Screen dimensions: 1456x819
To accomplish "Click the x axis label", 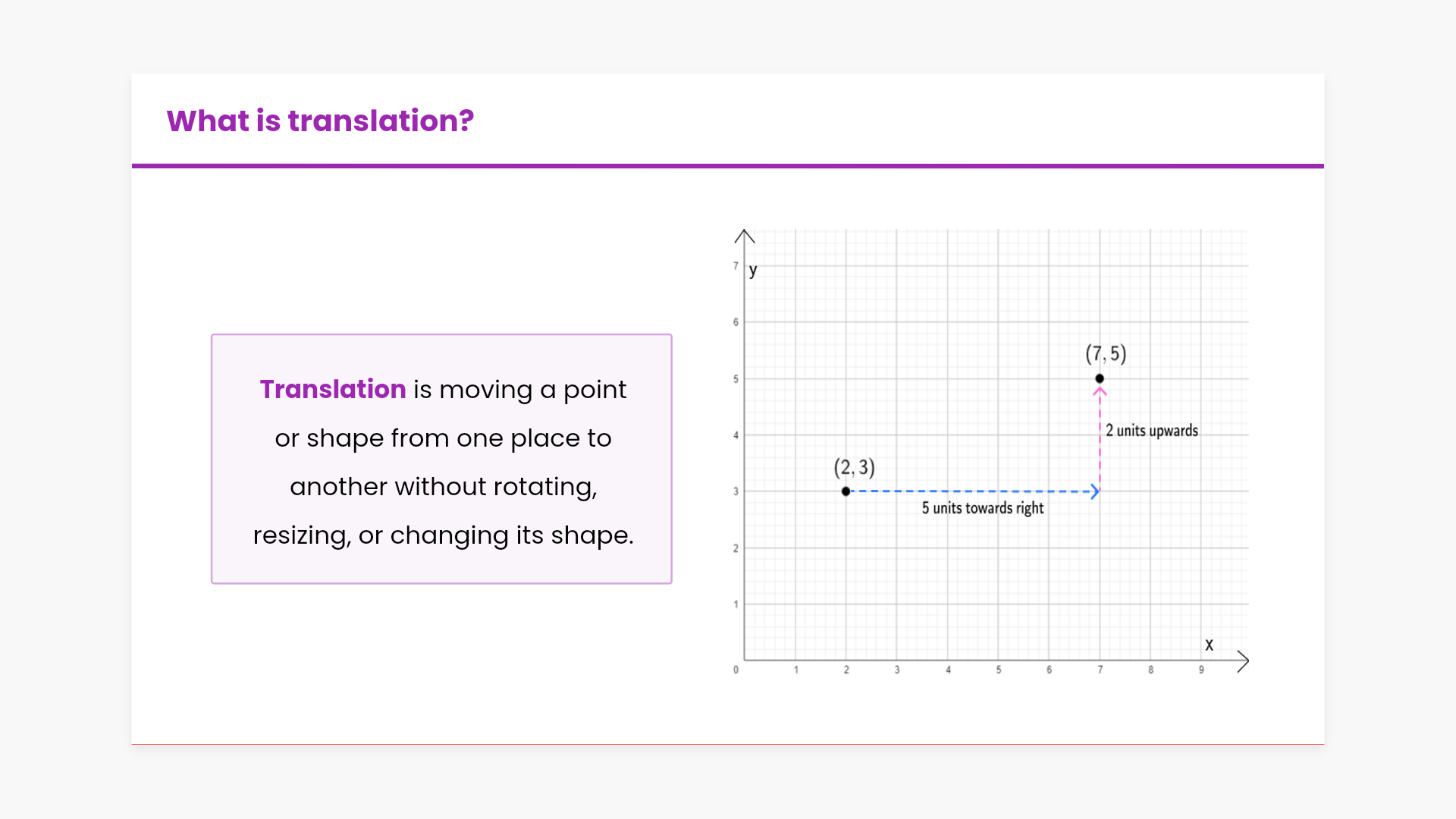I will point(1209,645).
